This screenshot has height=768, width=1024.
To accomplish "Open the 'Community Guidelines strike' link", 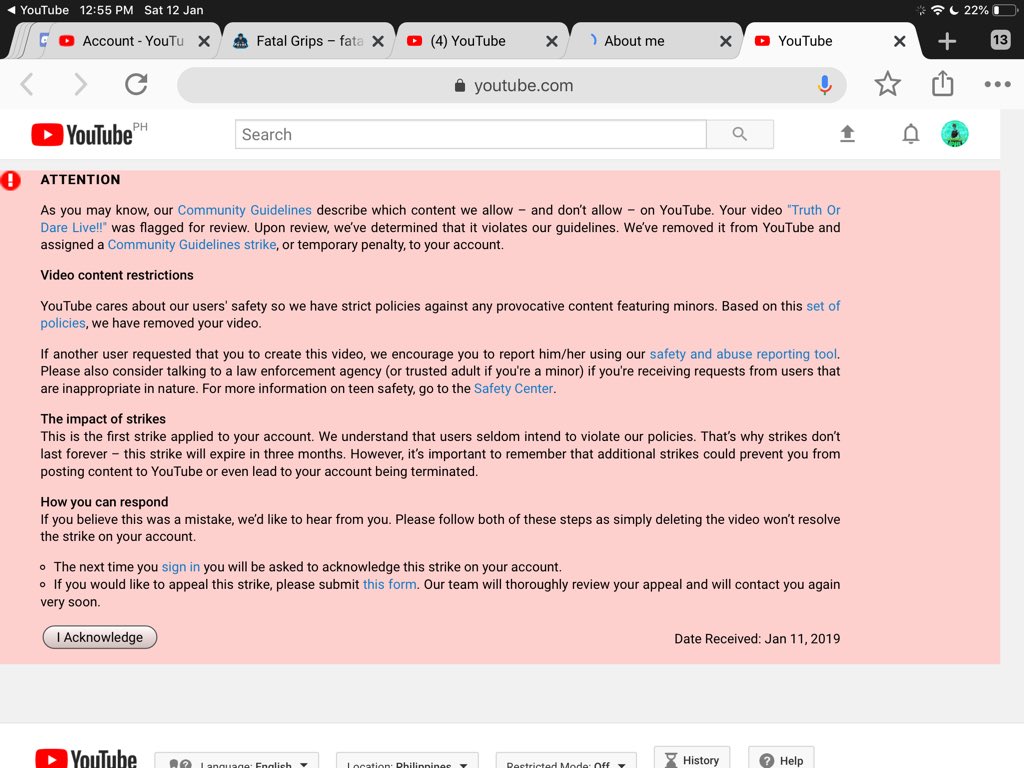I will pyautogui.click(x=191, y=245).
